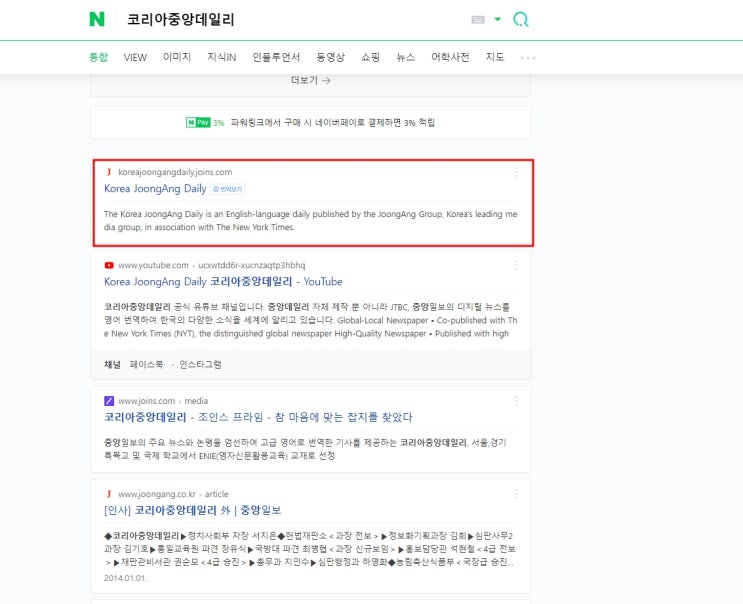The image size is (743, 604).
Task: Click the 'The Korea JoongAng Daily is an' description
Action: (x=310, y=221)
